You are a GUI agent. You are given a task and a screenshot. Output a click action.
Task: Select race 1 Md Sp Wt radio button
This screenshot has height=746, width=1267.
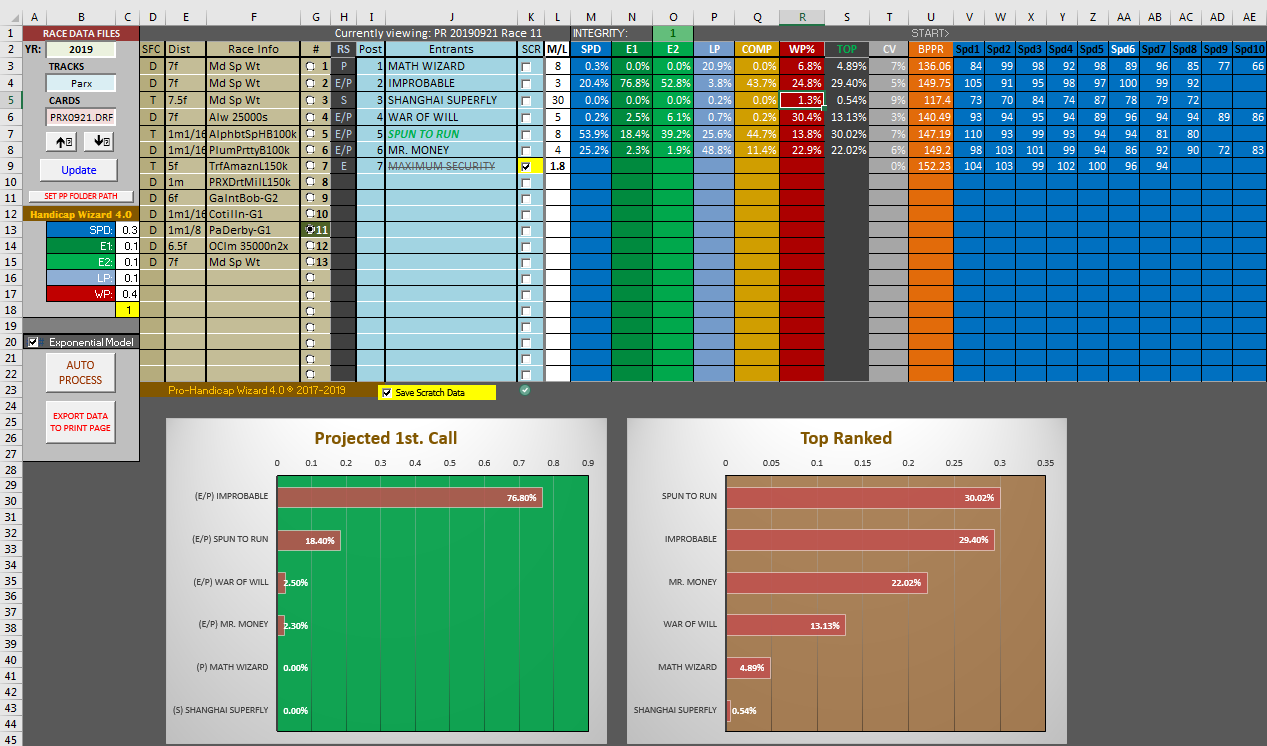[311, 67]
